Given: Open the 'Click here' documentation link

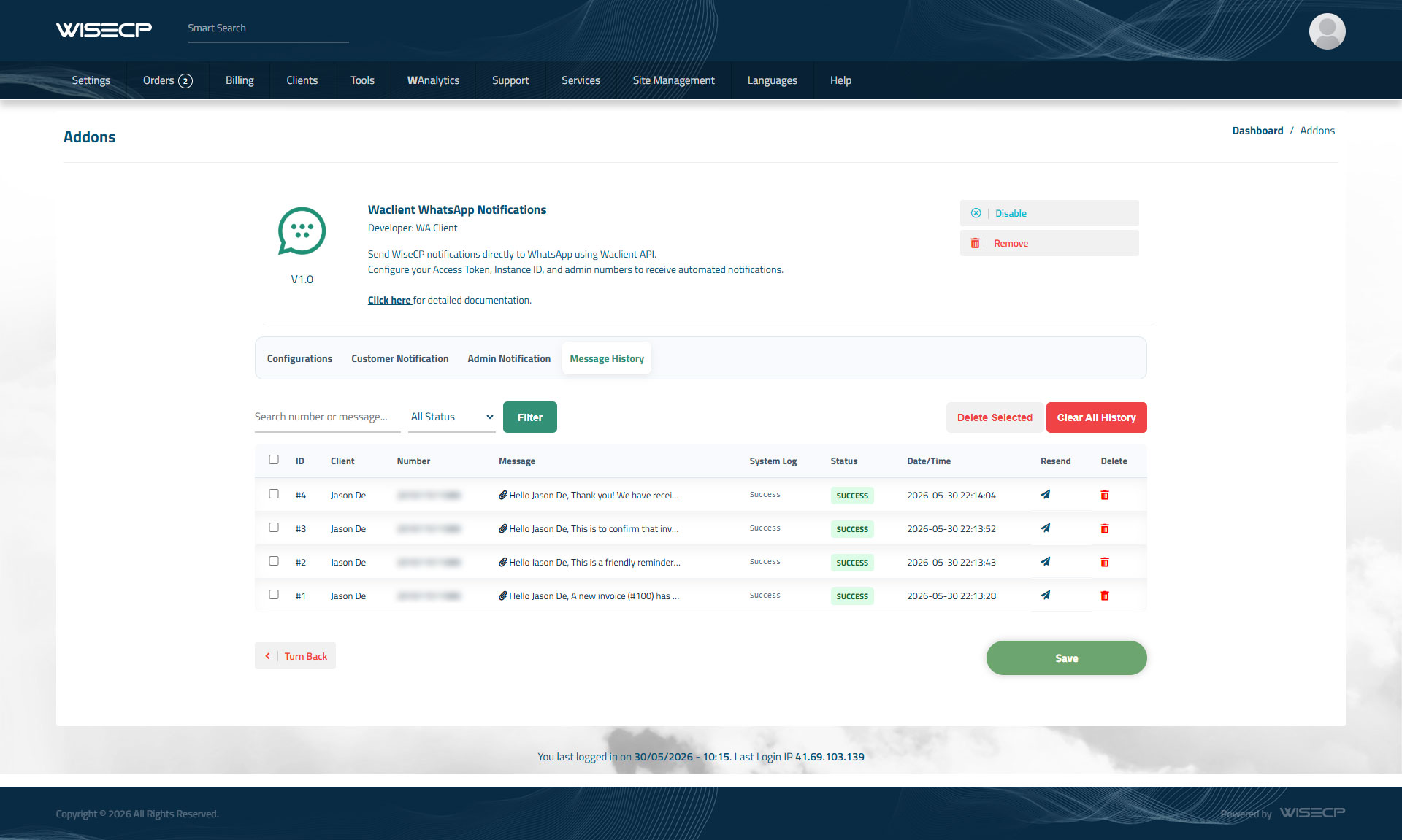Looking at the screenshot, I should [389, 300].
